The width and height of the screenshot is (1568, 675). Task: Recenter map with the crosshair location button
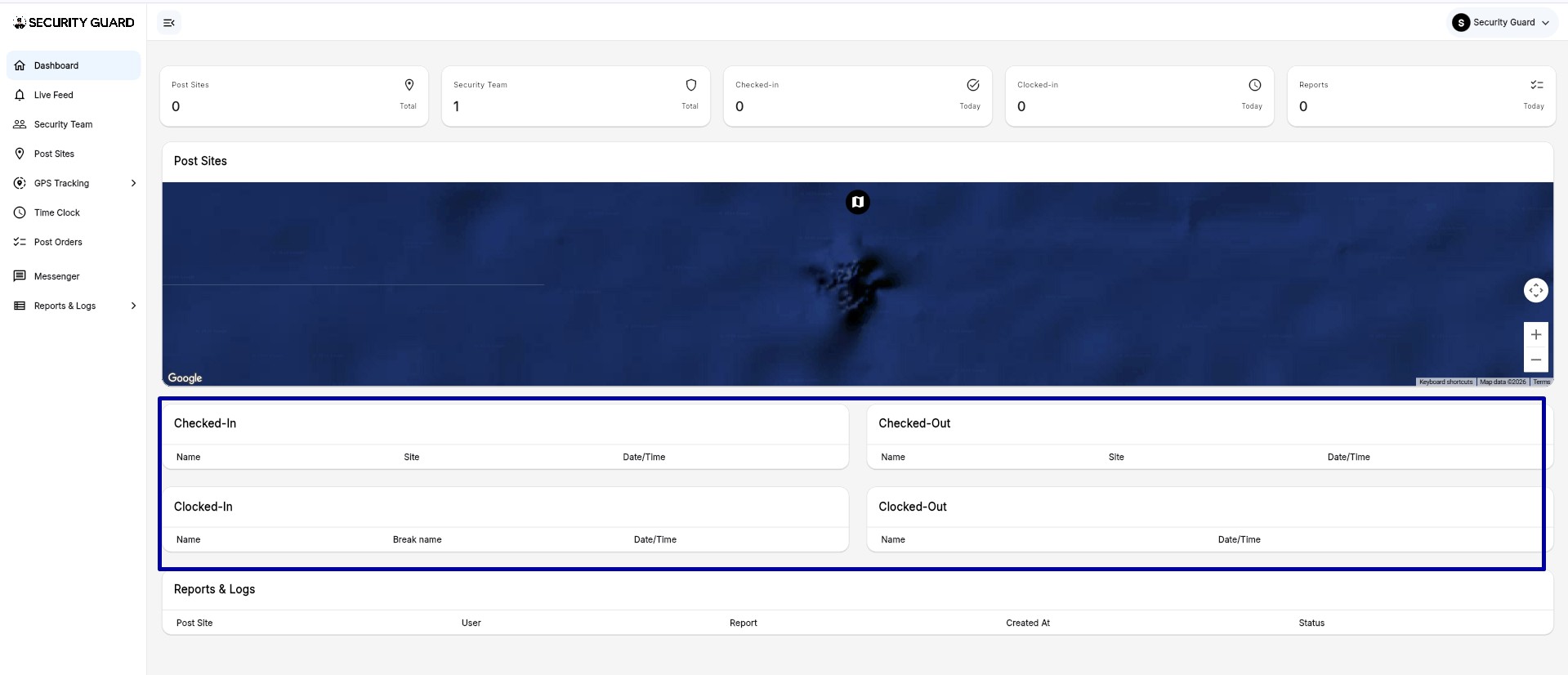1536,290
